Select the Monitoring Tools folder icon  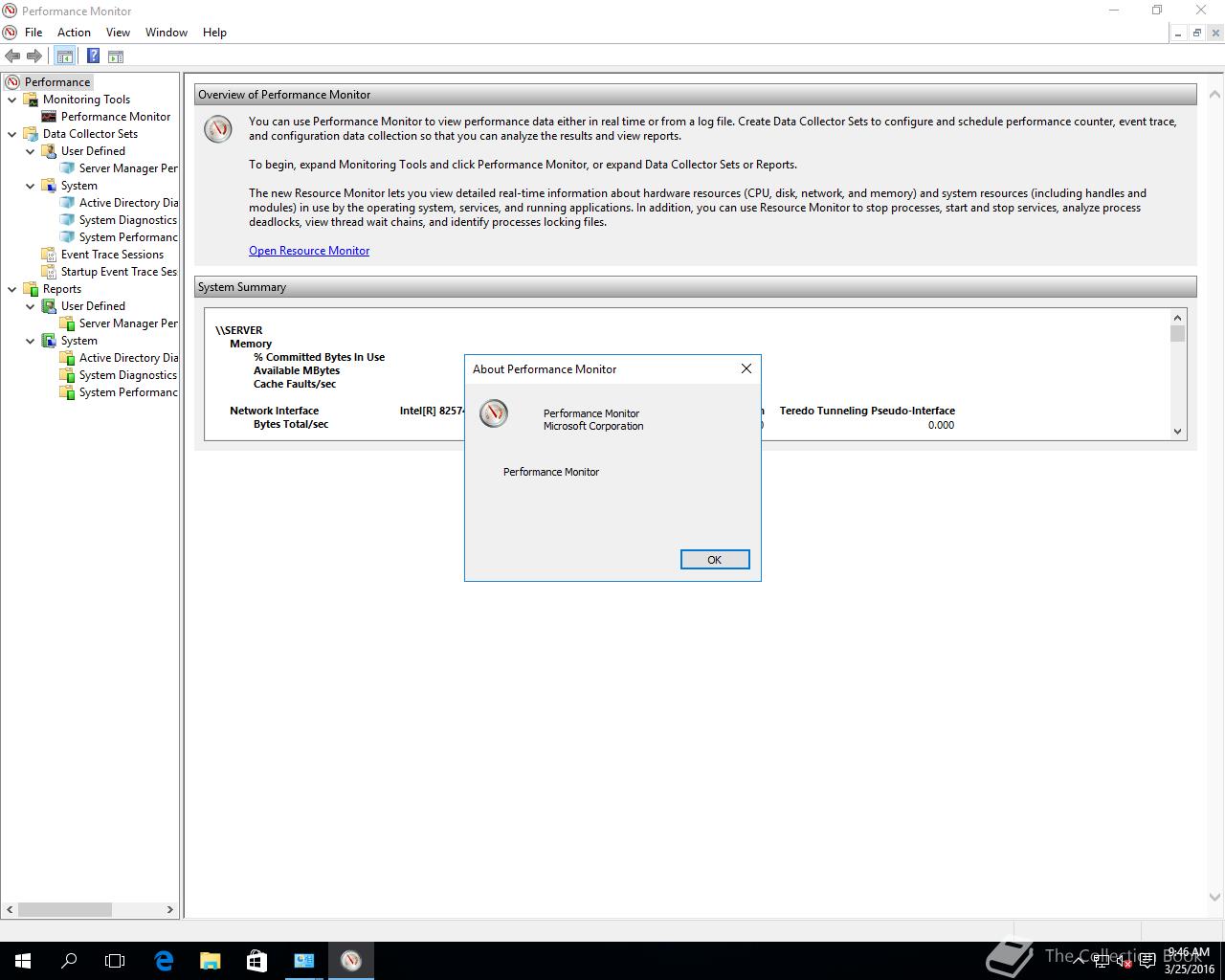[x=31, y=100]
